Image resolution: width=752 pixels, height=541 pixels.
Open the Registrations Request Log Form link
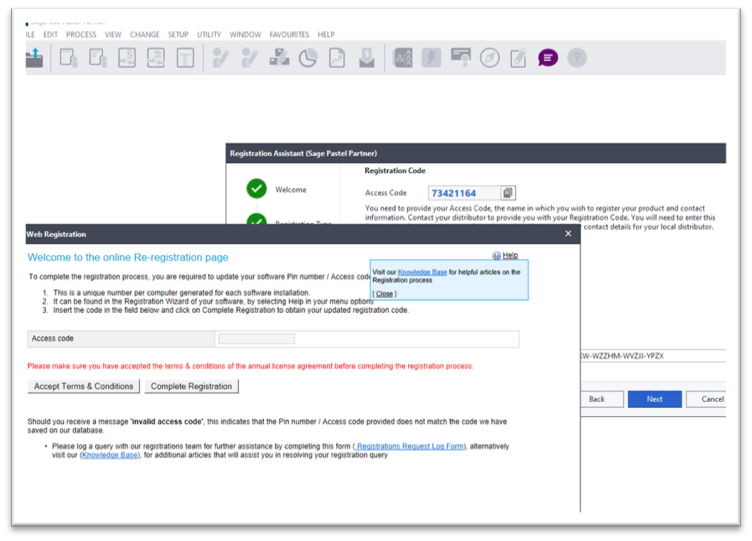(410, 446)
